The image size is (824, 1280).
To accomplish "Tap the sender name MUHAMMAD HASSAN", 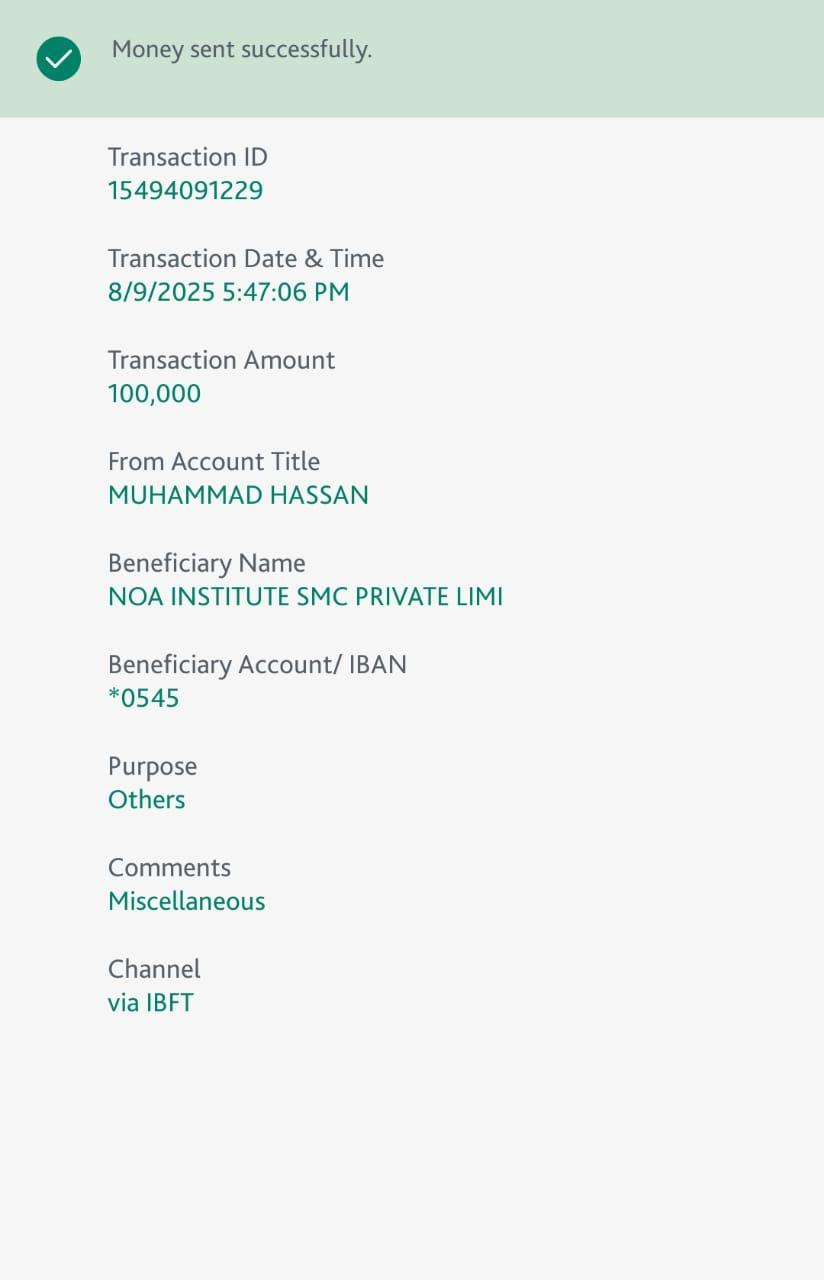I will coord(238,495).
